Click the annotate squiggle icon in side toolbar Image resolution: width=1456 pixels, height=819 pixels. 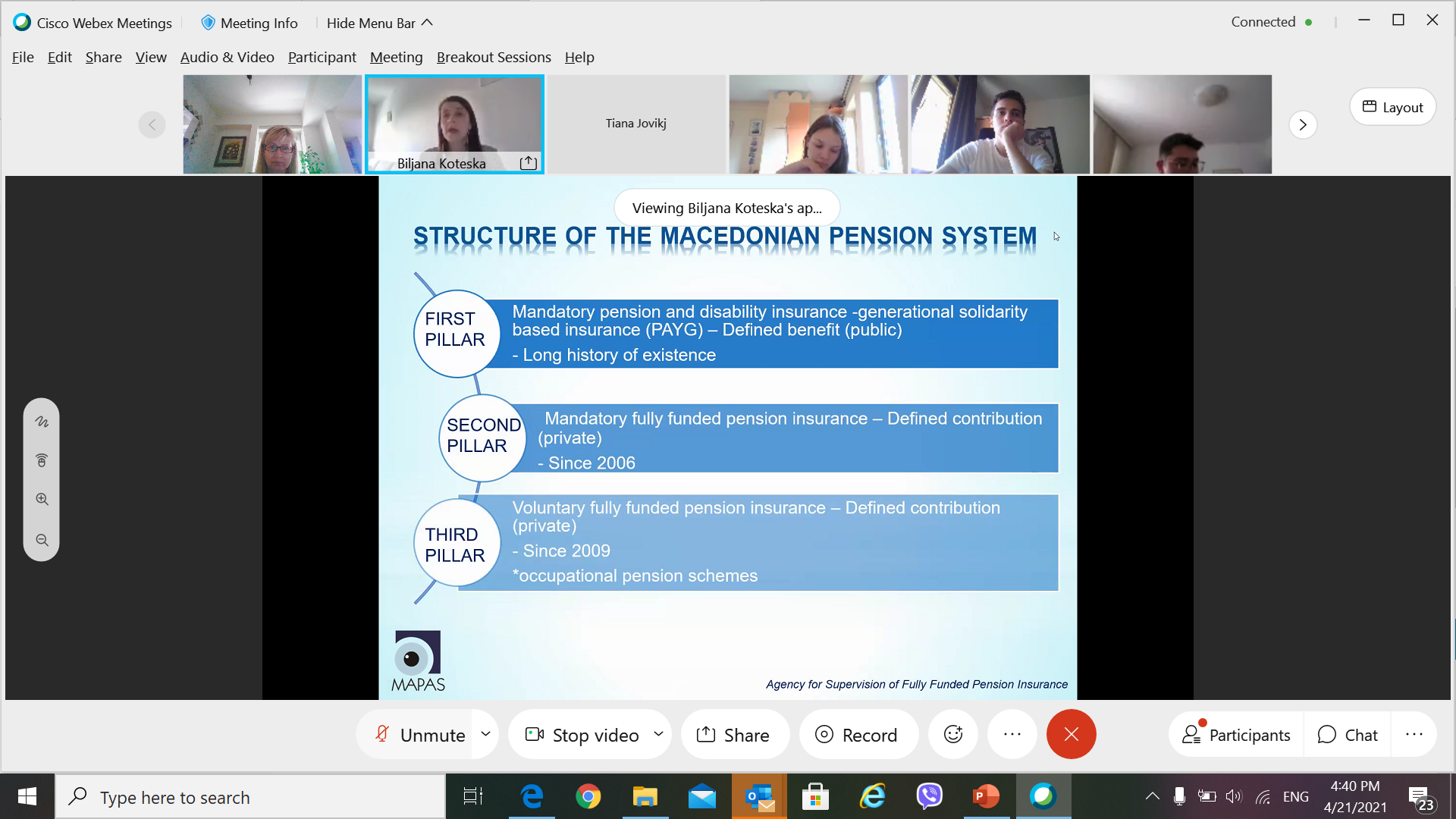tap(42, 422)
